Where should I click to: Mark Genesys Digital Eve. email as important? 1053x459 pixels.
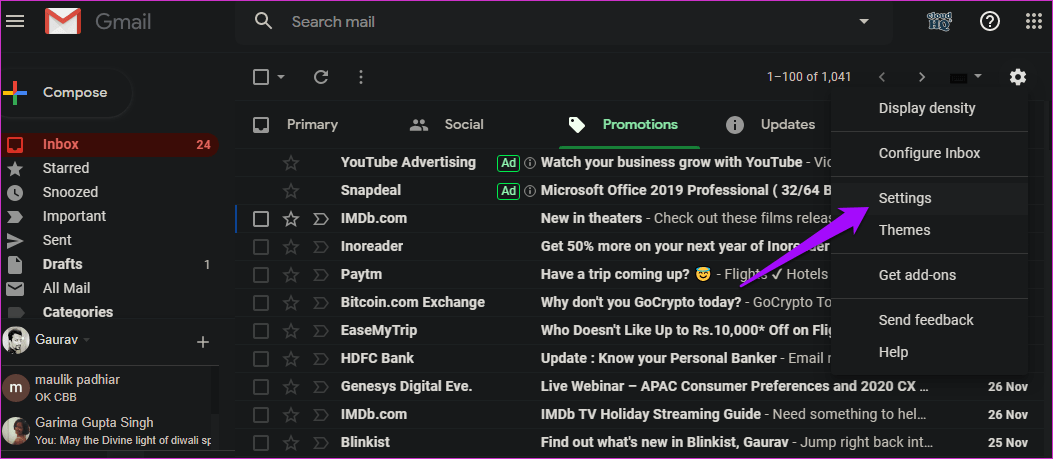(x=321, y=386)
